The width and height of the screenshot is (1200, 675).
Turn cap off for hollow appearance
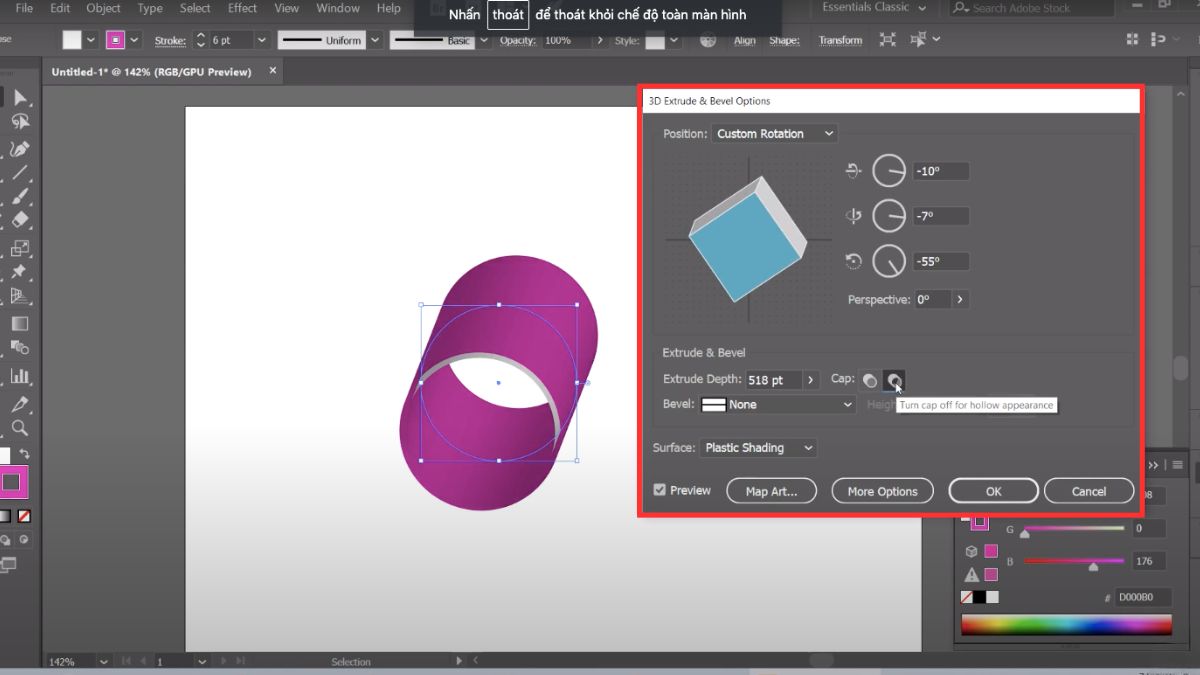(x=894, y=380)
